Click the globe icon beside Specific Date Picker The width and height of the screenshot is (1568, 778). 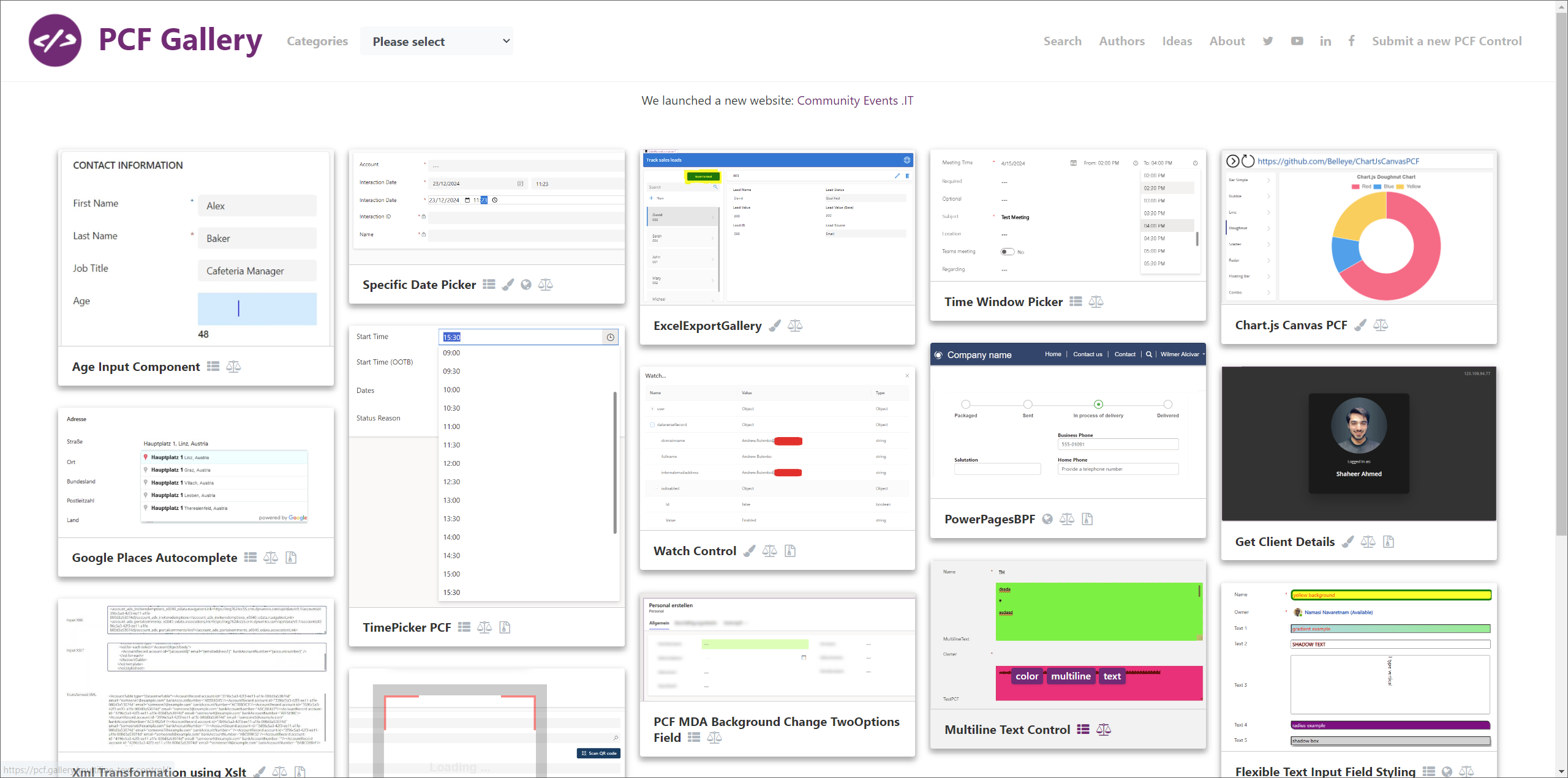(526, 284)
